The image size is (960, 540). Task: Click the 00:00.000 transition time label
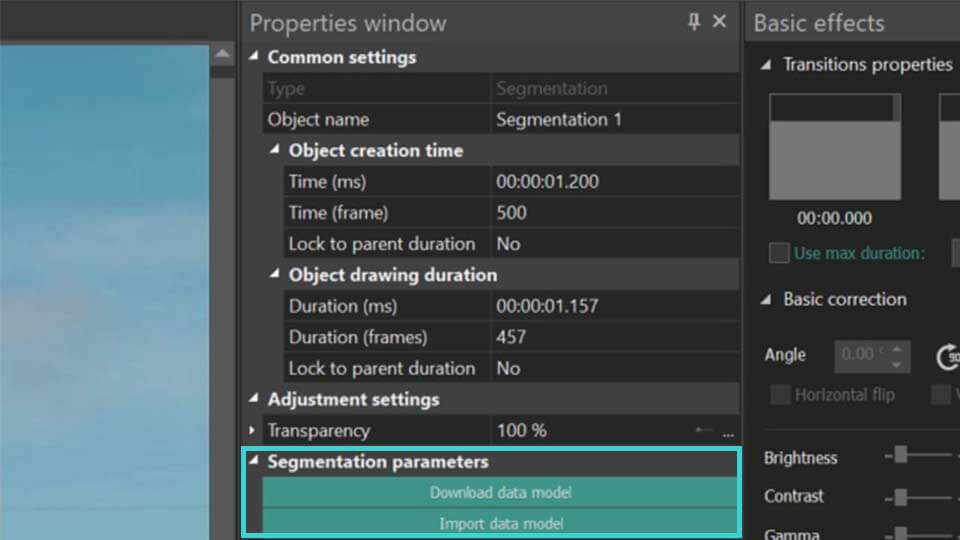coord(834,218)
